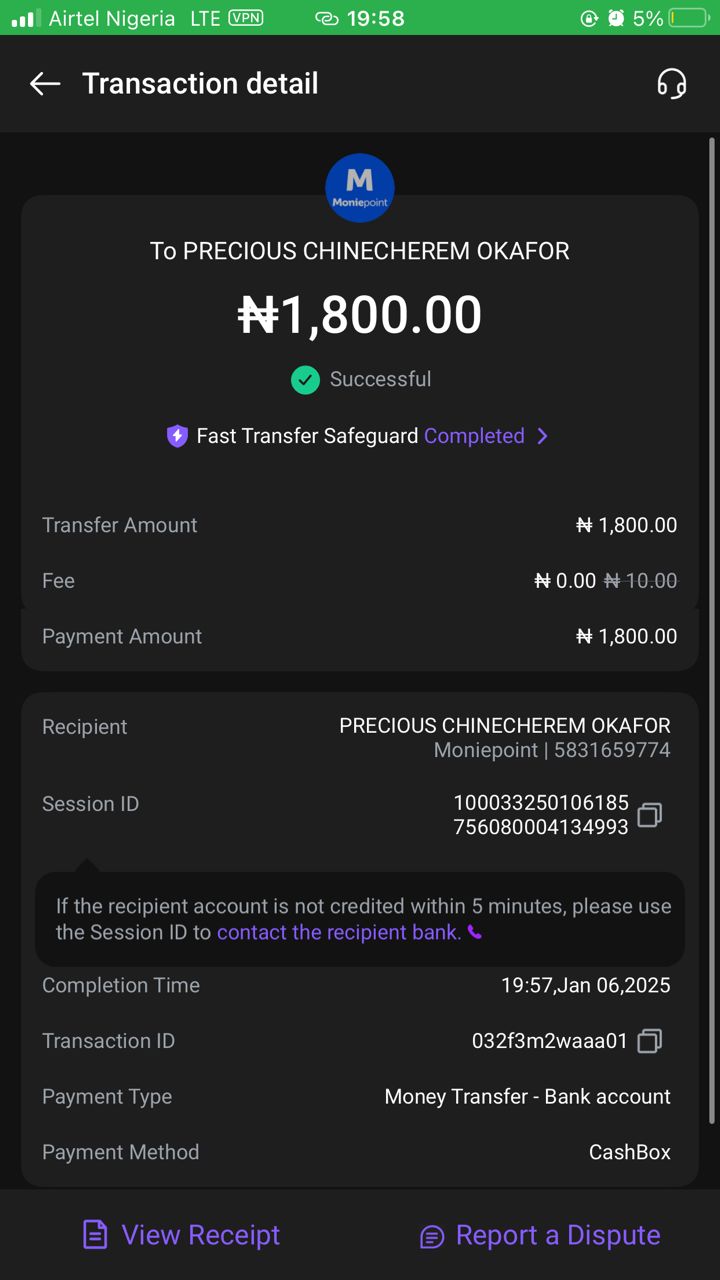Tap the Transaction detail title

200,84
